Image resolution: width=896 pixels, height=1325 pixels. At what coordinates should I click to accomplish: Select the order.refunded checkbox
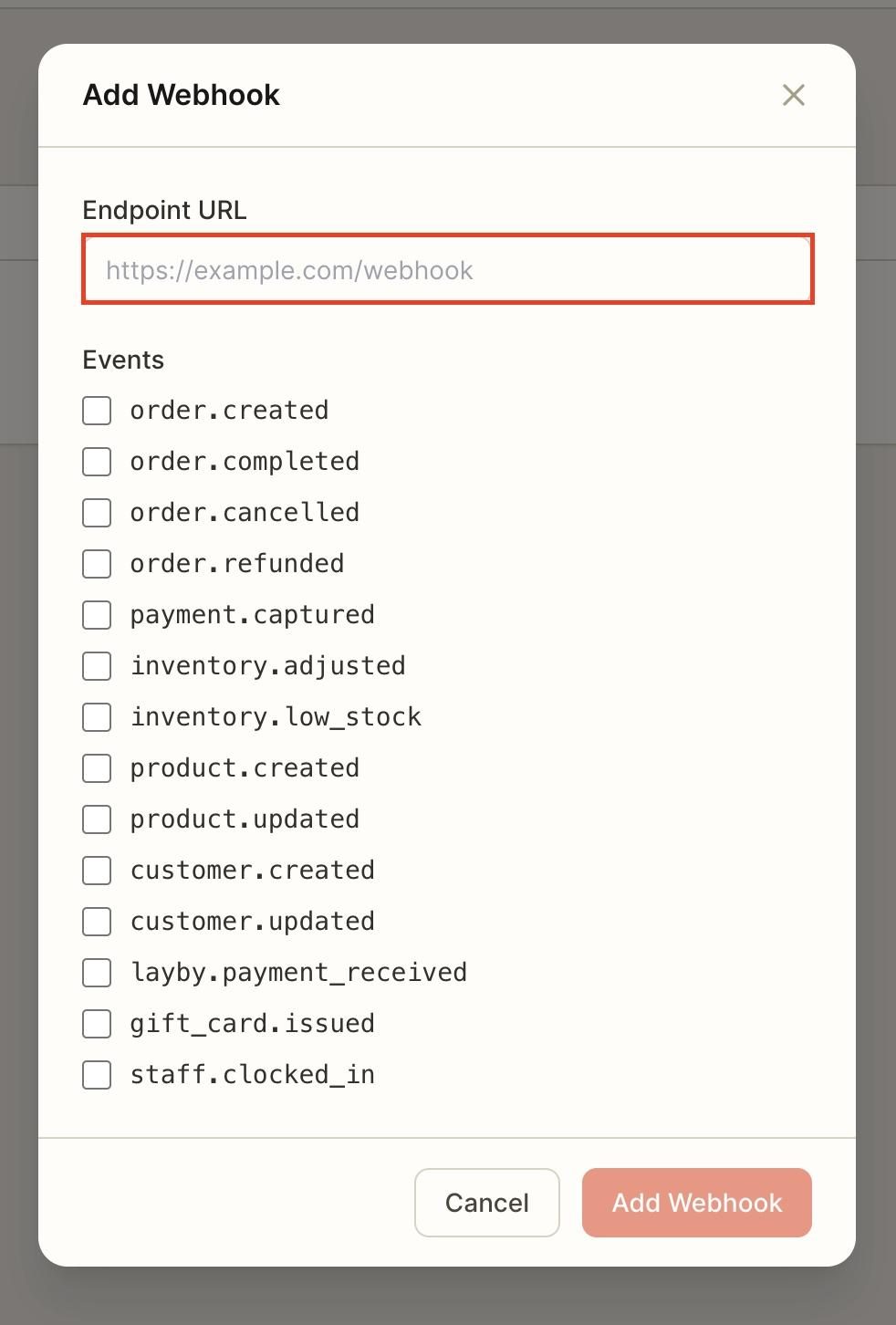click(97, 564)
